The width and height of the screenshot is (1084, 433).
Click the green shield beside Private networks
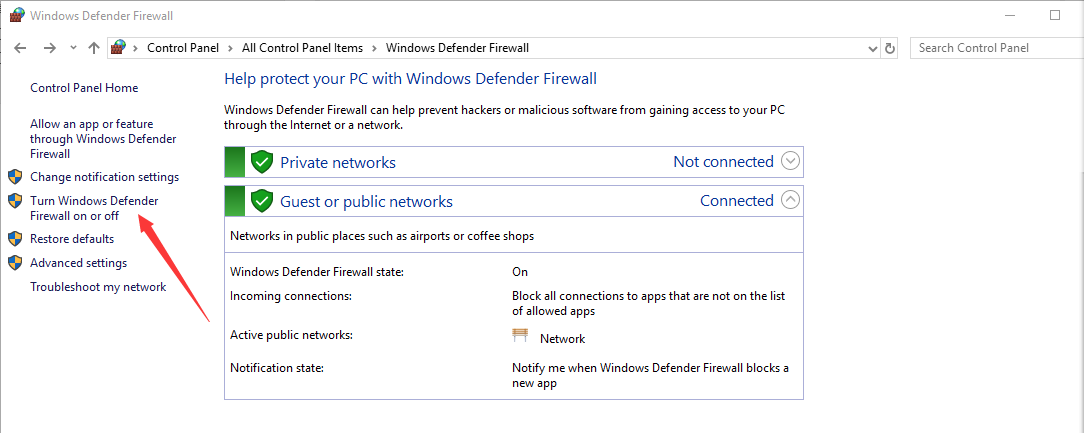tap(261, 162)
